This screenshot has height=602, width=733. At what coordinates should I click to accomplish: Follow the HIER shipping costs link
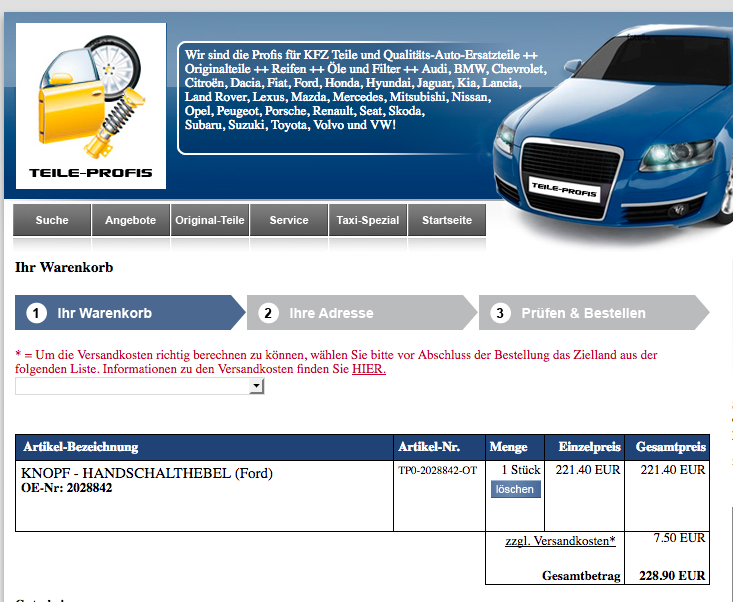368,369
